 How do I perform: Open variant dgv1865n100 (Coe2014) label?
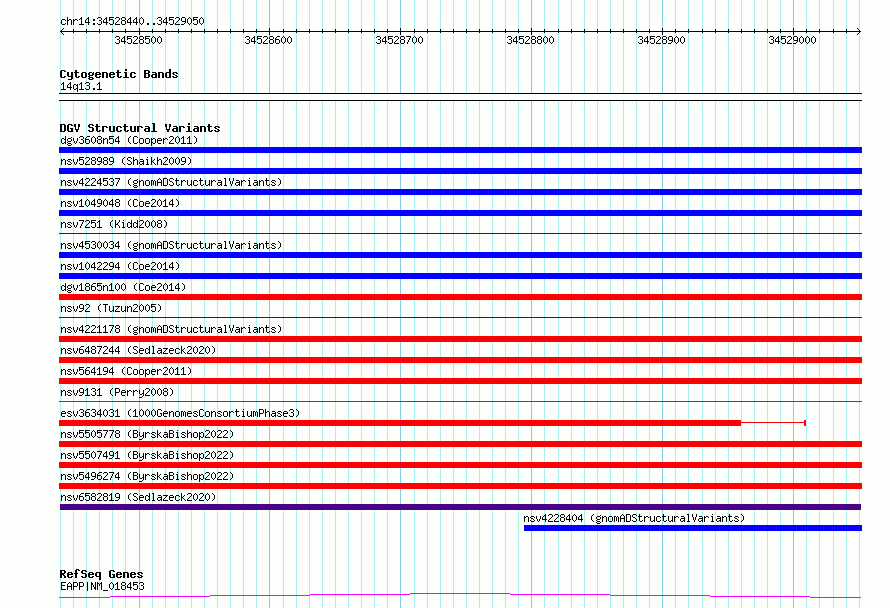(x=123, y=287)
